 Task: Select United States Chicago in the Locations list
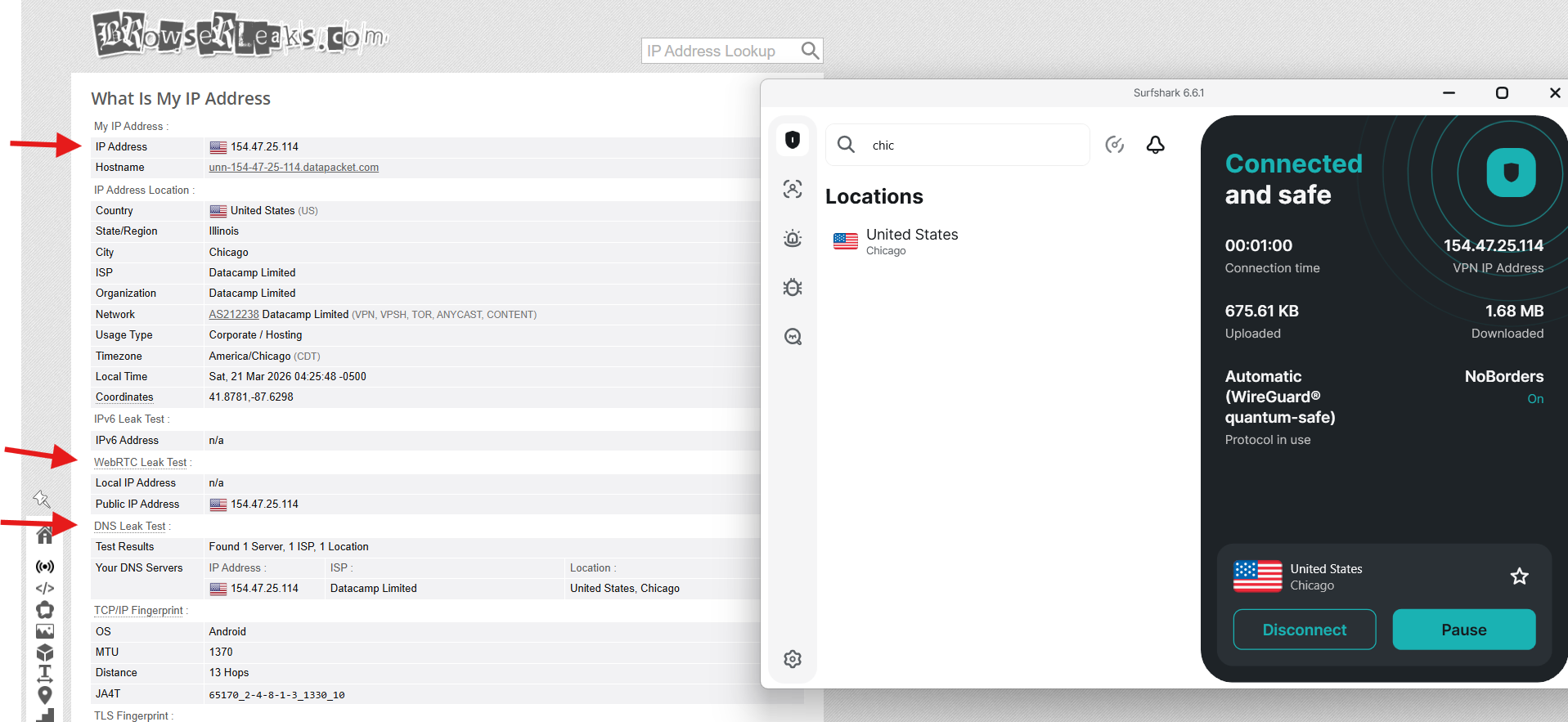point(896,241)
